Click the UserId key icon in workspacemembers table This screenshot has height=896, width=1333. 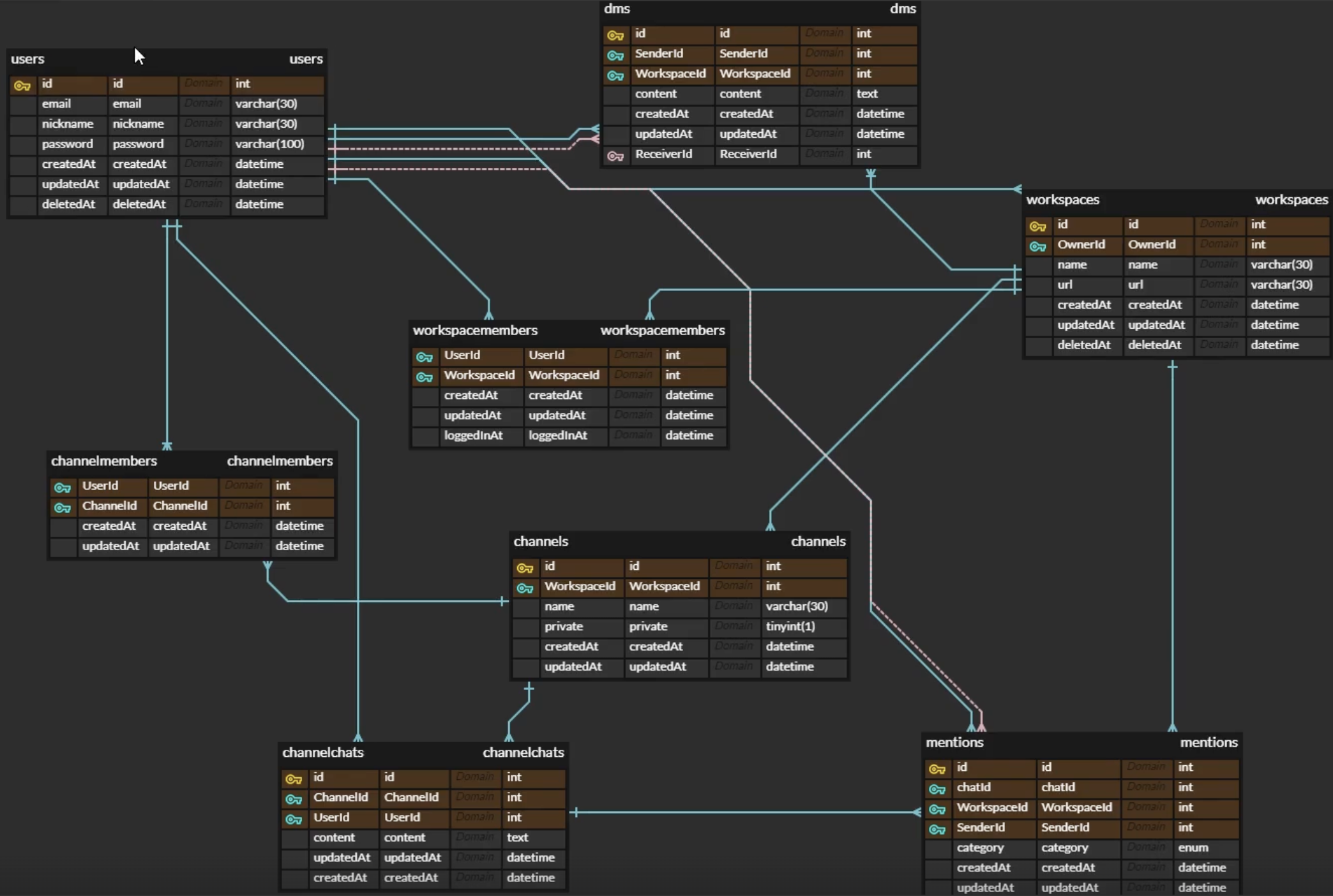click(x=424, y=357)
